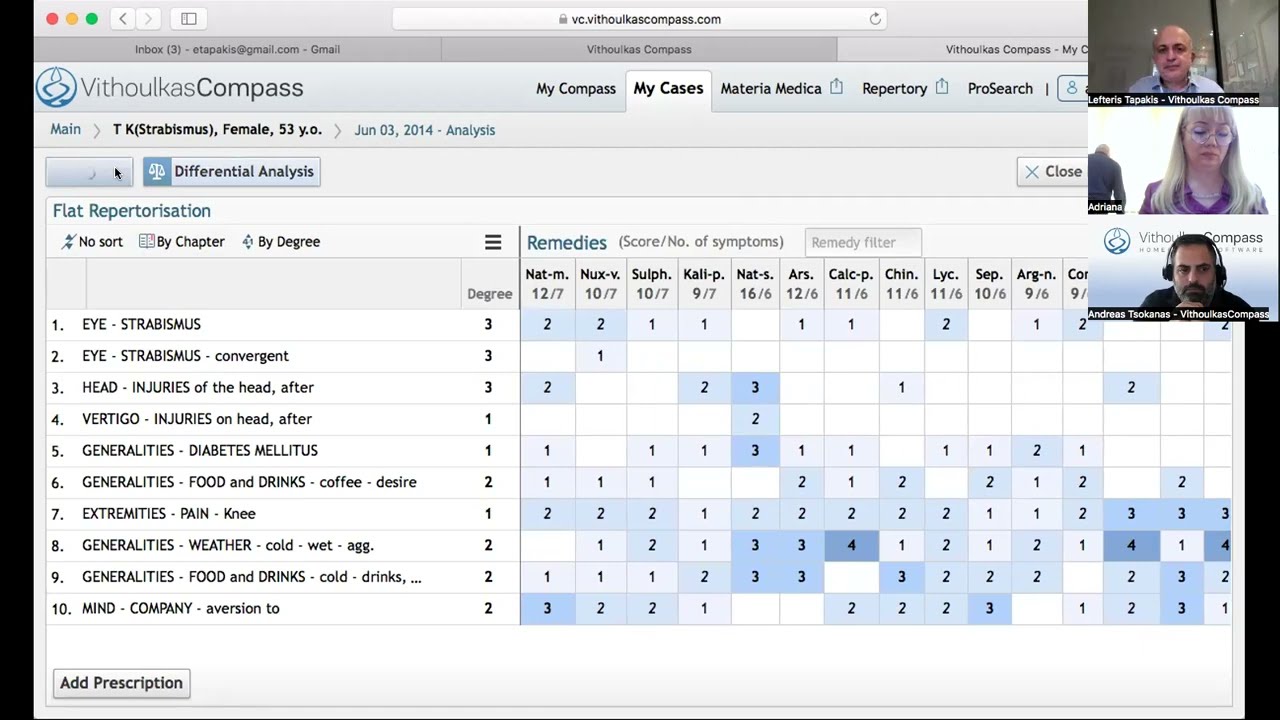Screen dimensions: 1280x720
Task: Click the user profile icon
Action: pyautogui.click(x=1073, y=88)
